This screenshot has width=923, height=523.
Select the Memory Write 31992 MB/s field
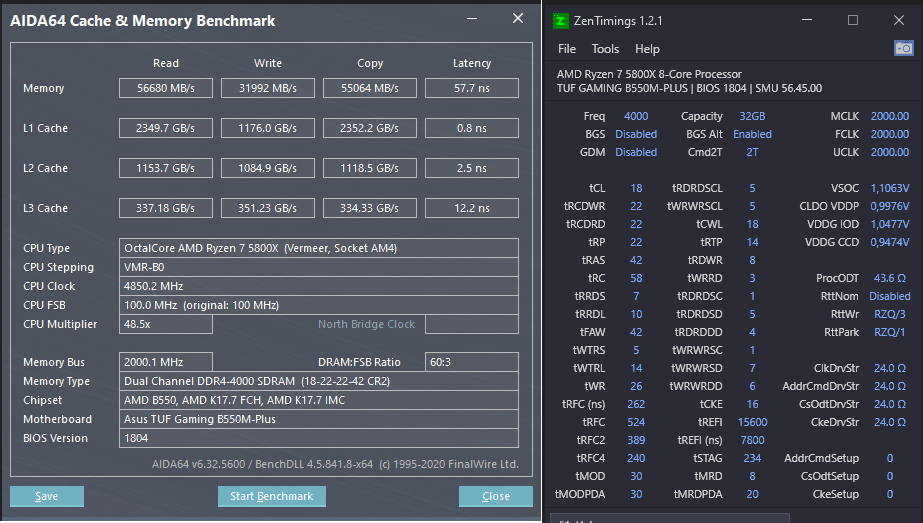pos(268,88)
